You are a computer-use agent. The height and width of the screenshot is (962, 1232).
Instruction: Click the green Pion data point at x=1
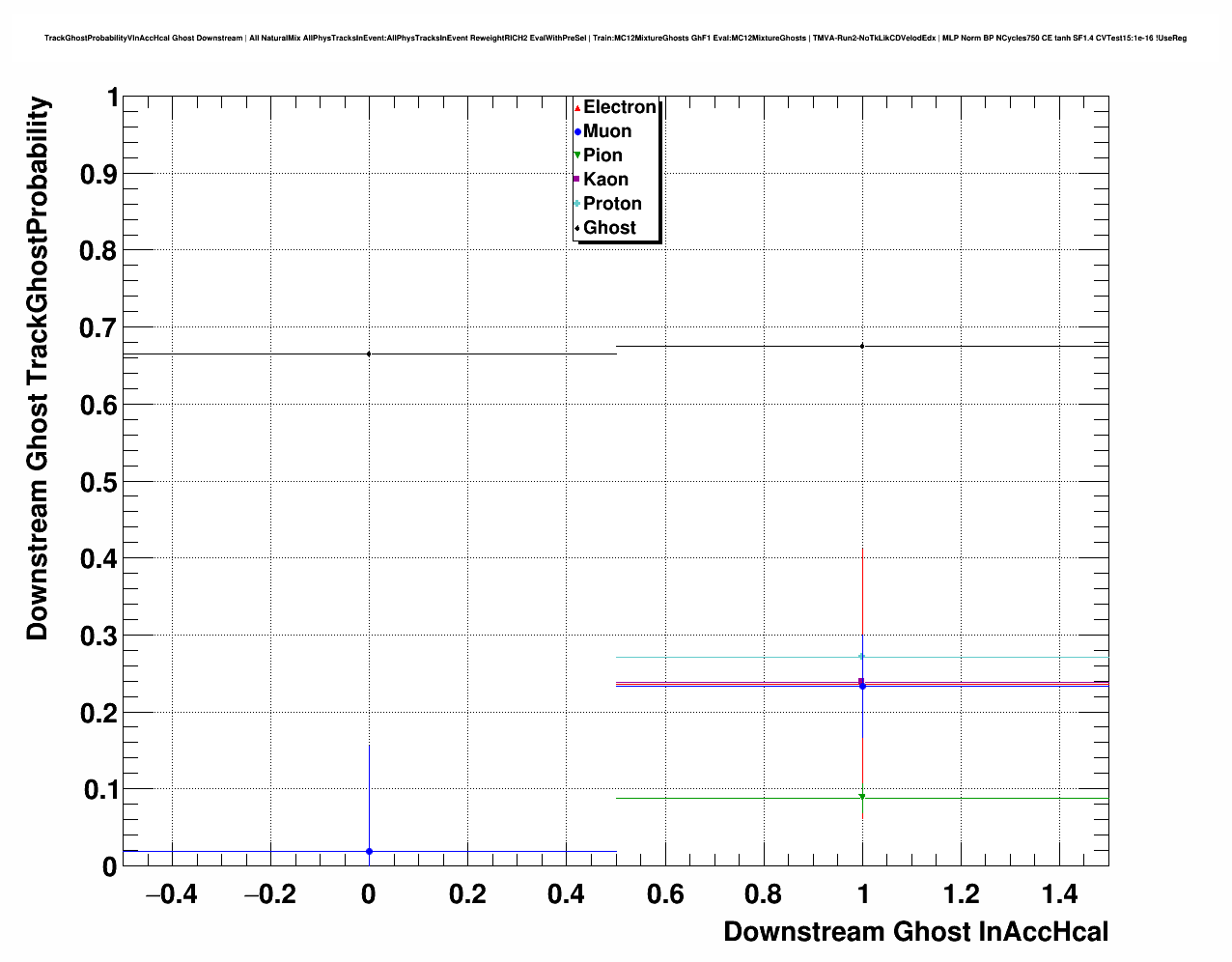[862, 797]
